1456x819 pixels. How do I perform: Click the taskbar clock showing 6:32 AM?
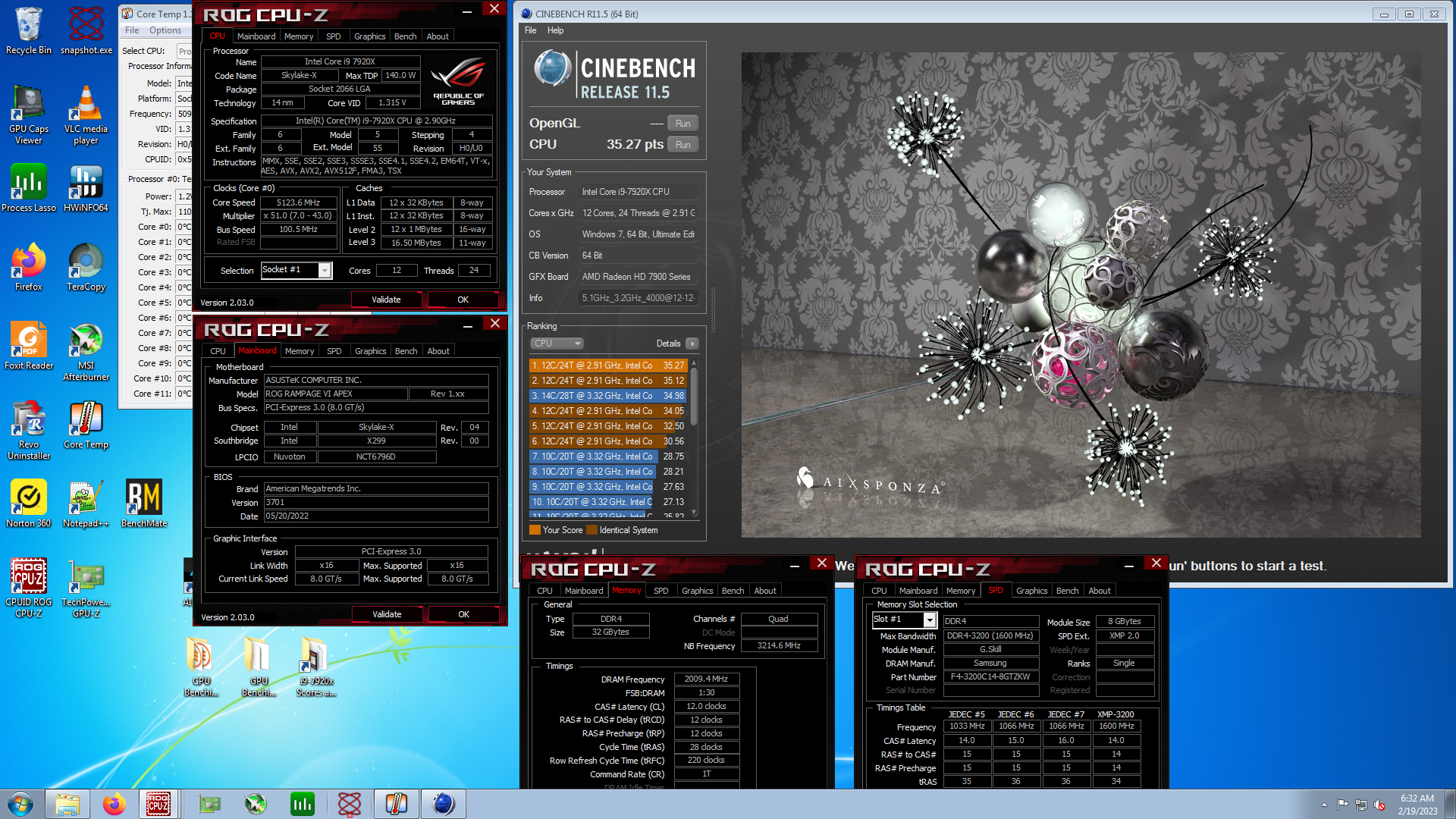(x=1417, y=805)
